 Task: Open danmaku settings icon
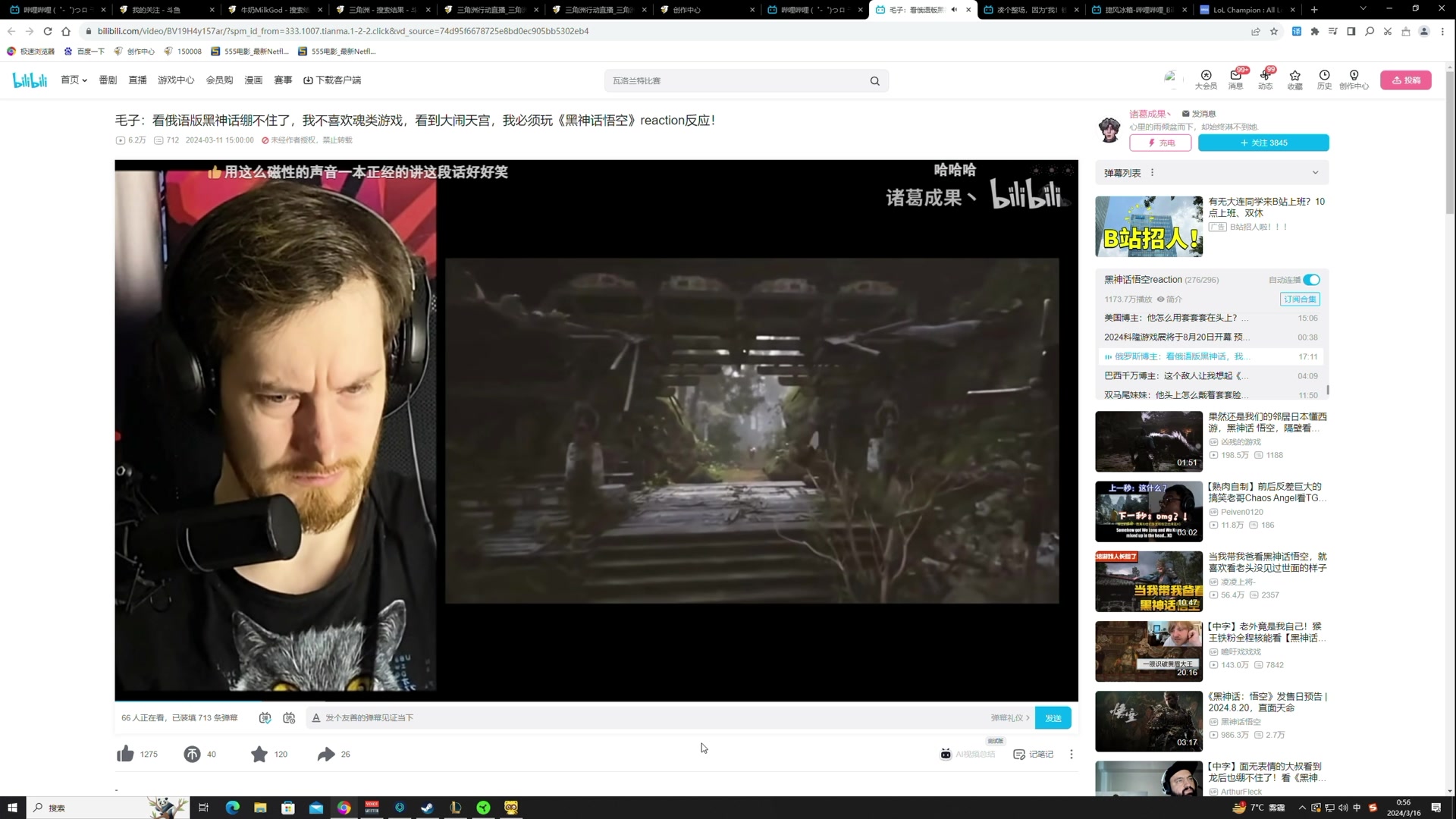click(x=289, y=718)
